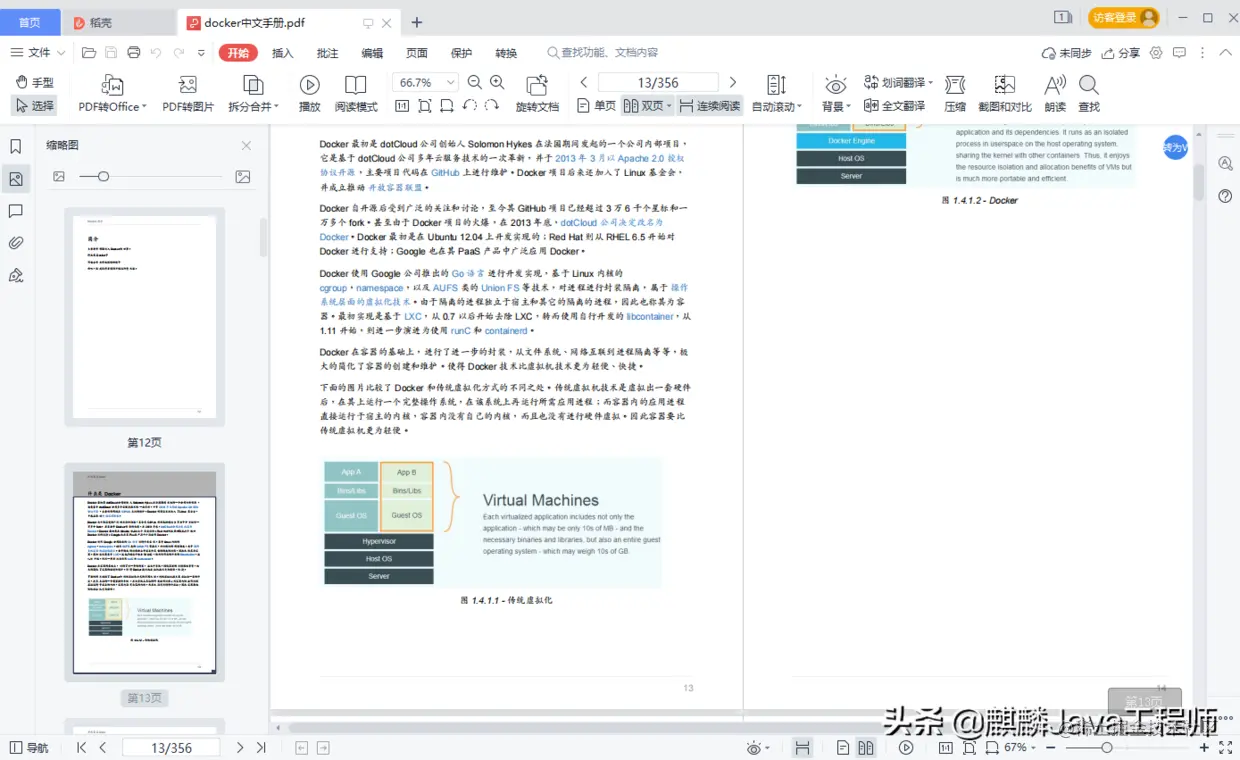1240x760 pixels.
Task: Open the bookmark panel in the left sidebar
Action: click(x=16, y=147)
